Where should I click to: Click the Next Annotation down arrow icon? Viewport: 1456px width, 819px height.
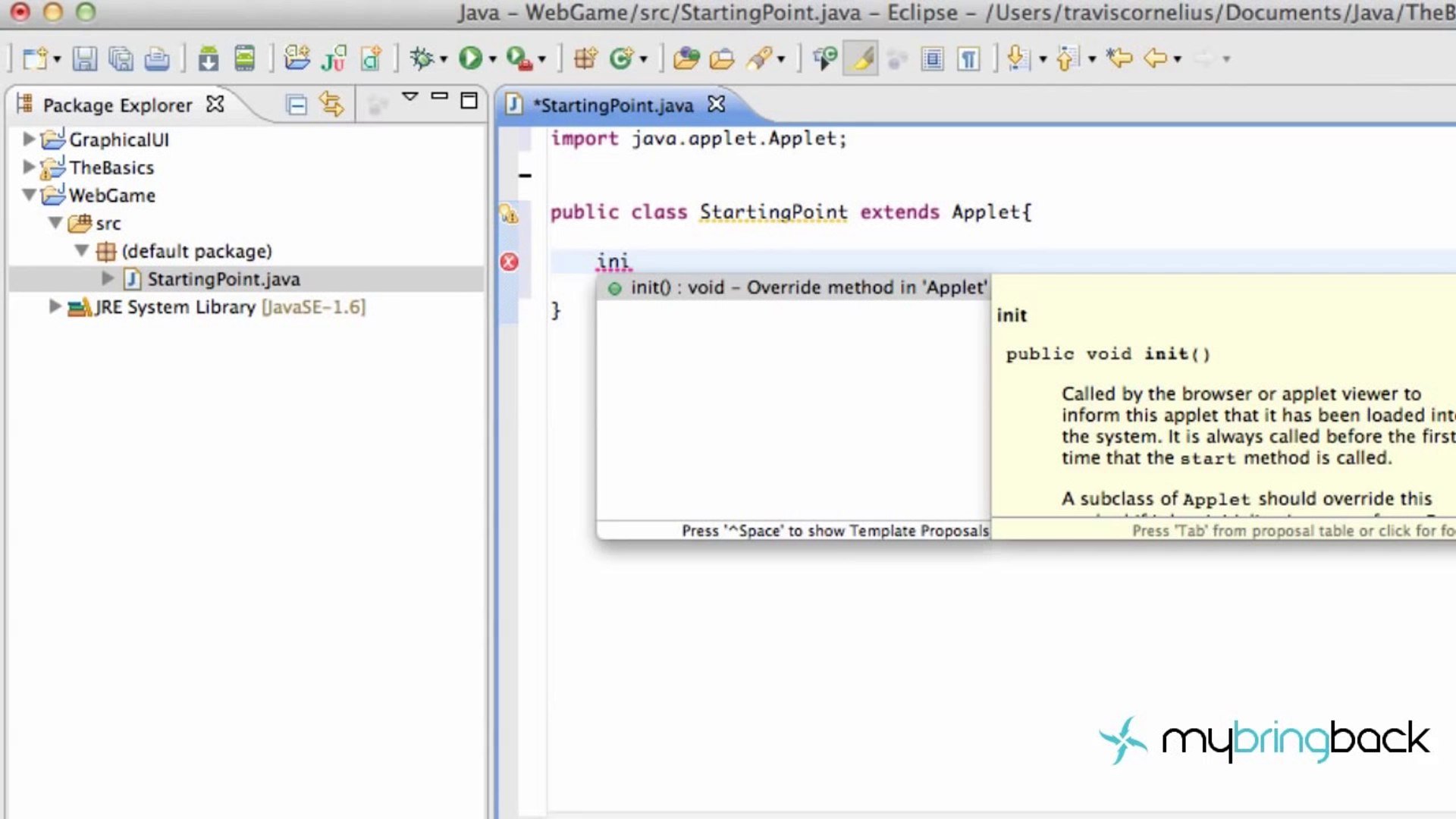[x=1018, y=58]
